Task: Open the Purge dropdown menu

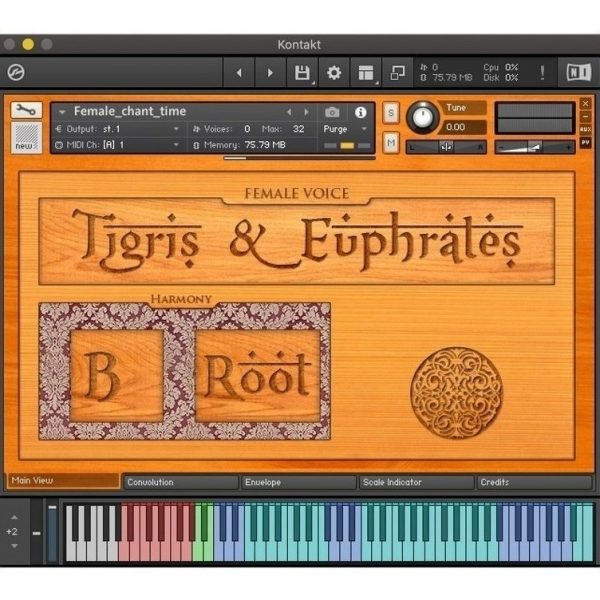Action: (345, 129)
